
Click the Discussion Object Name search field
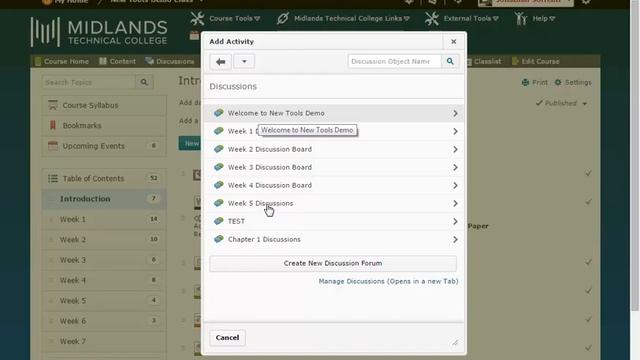point(394,62)
